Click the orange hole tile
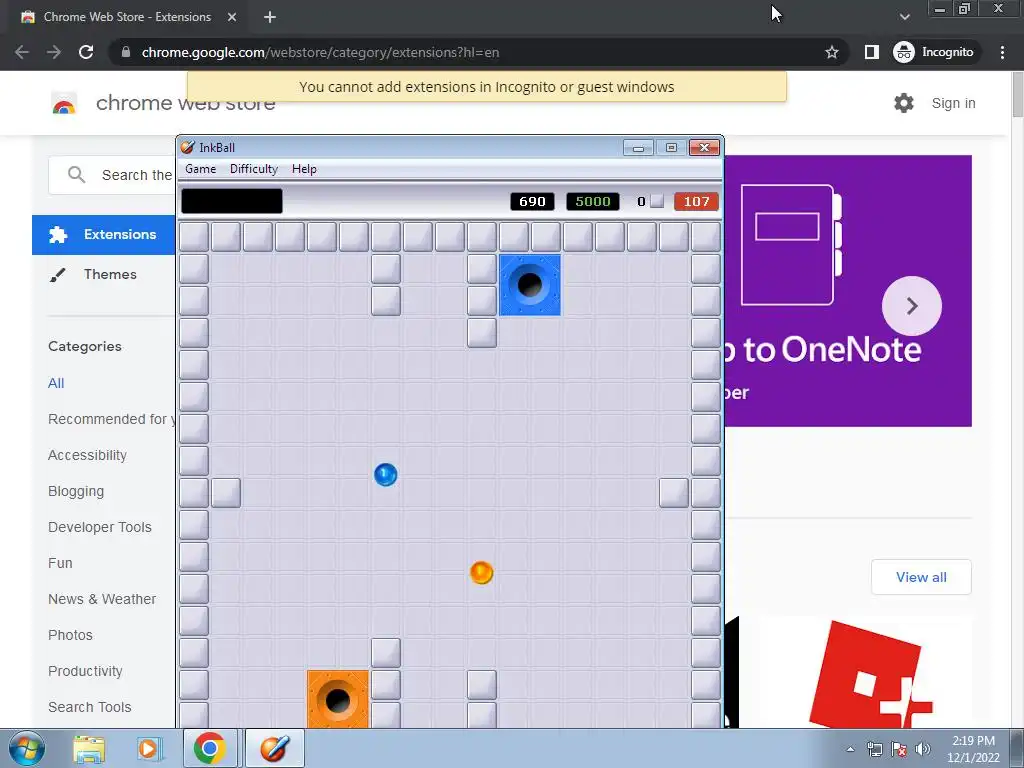The width and height of the screenshot is (1024, 768). pyautogui.click(x=338, y=699)
